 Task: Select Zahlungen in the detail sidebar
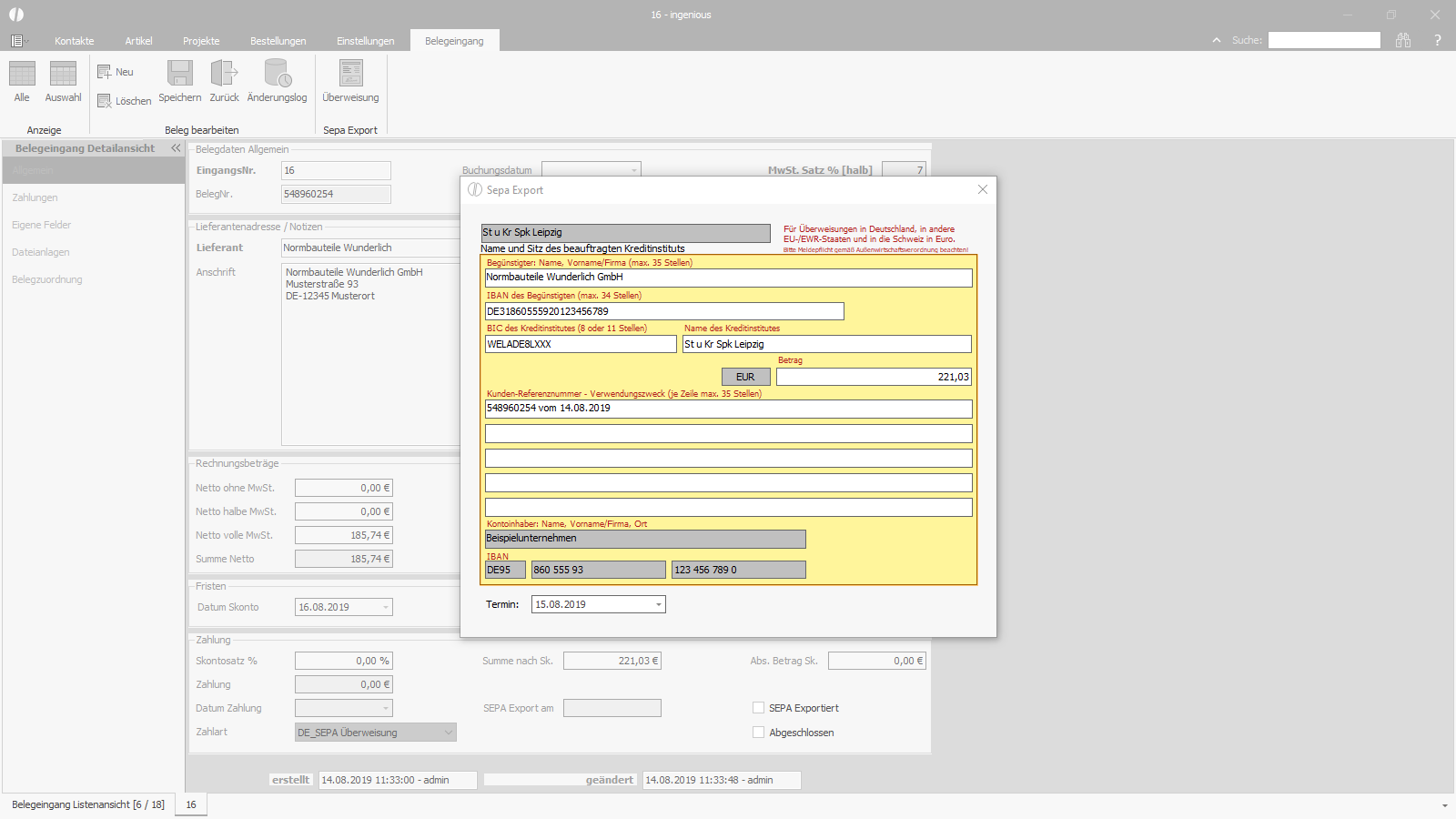tap(94, 197)
